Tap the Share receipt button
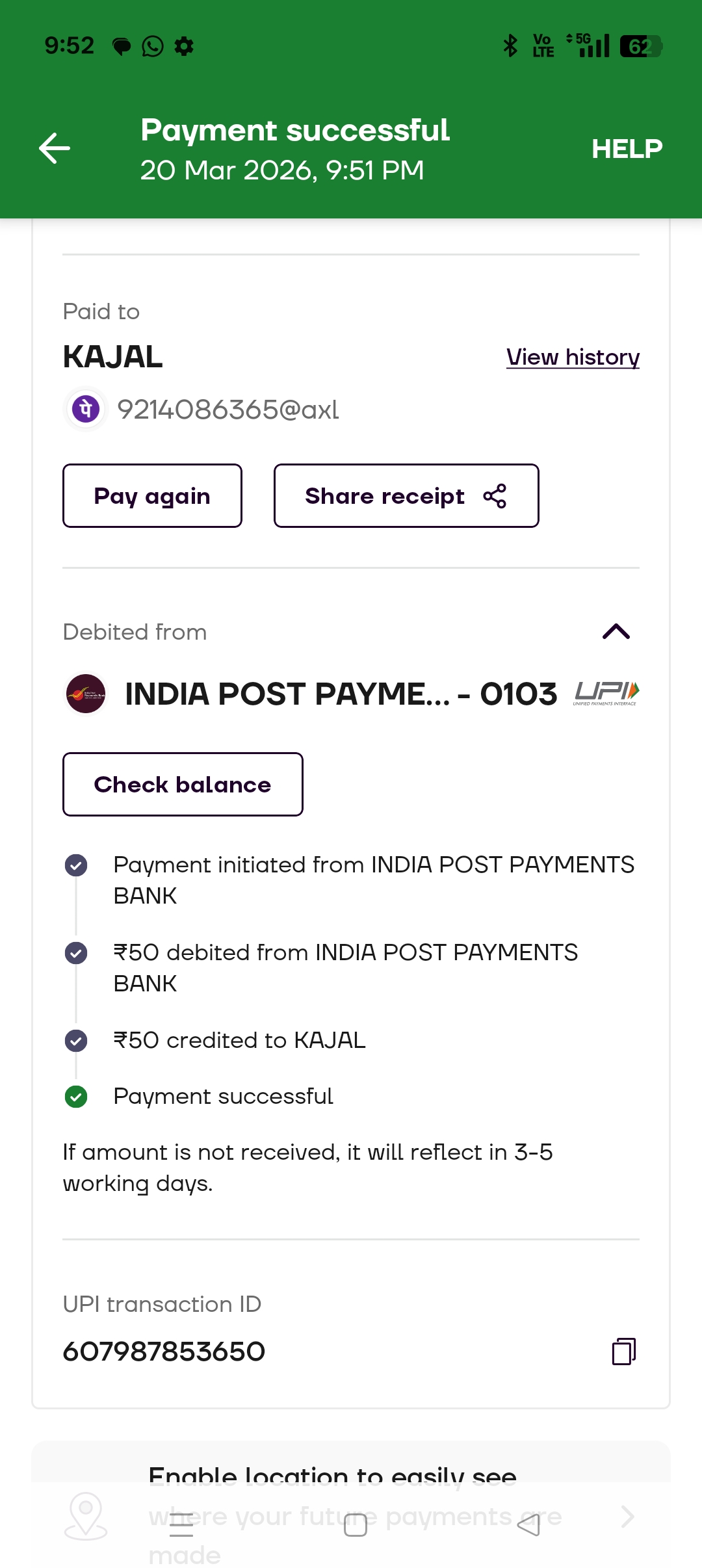 406,496
